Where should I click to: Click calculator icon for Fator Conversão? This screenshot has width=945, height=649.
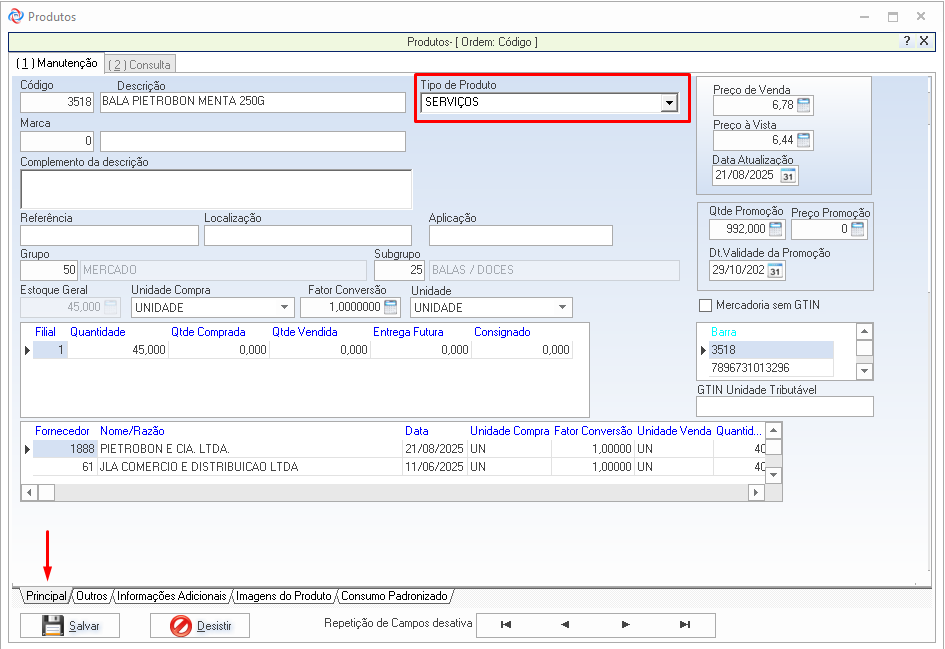[391, 307]
